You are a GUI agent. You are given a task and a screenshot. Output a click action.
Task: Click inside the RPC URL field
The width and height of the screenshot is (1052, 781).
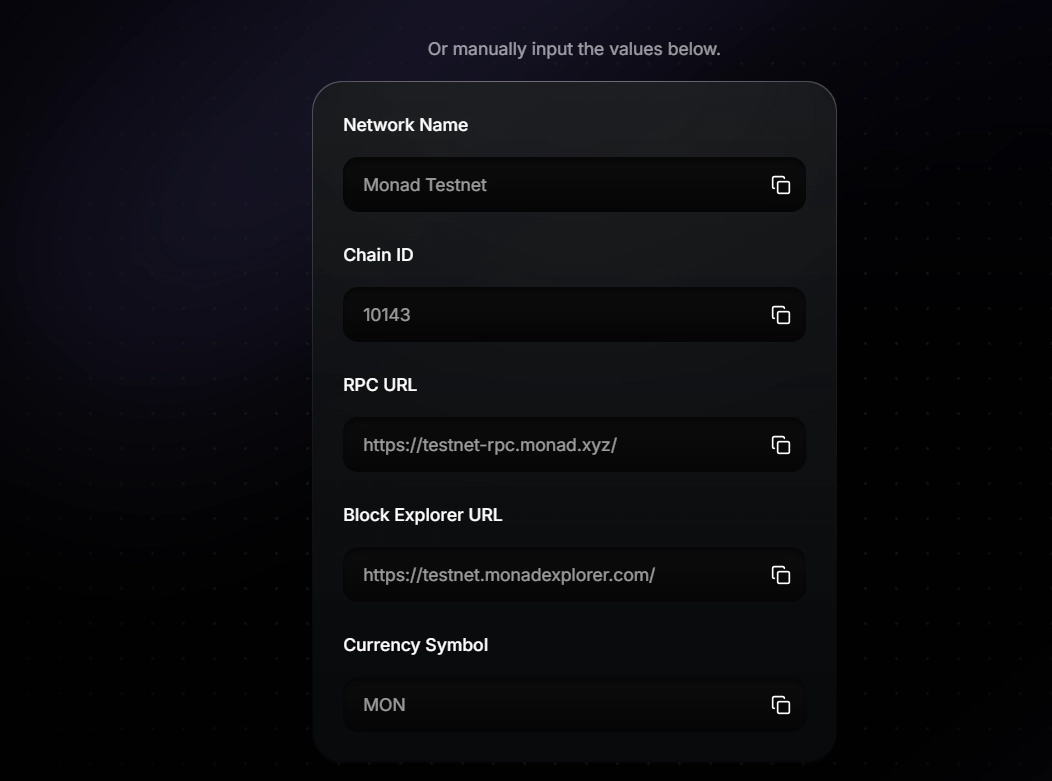click(550, 444)
